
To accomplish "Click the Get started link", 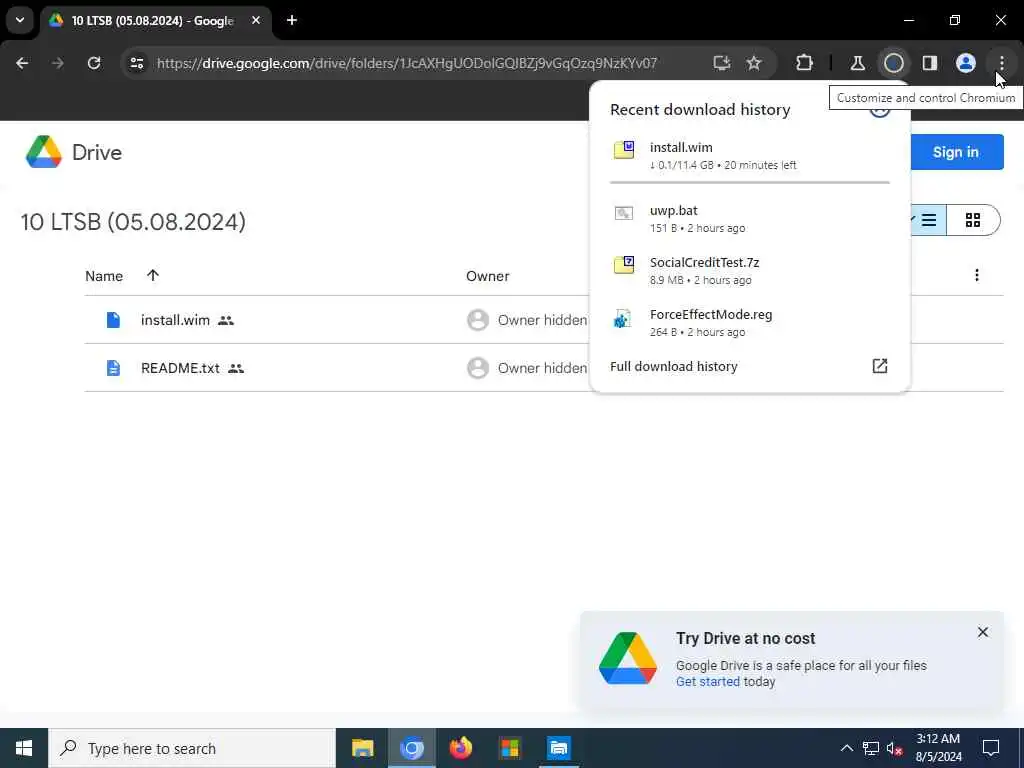I will [x=708, y=682].
